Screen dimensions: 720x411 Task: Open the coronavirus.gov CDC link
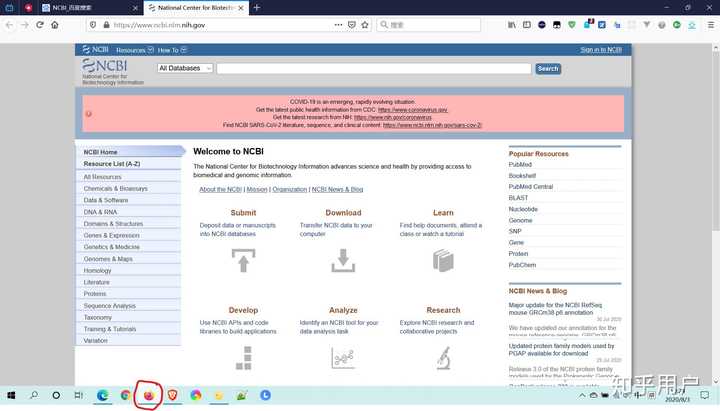coord(412,110)
